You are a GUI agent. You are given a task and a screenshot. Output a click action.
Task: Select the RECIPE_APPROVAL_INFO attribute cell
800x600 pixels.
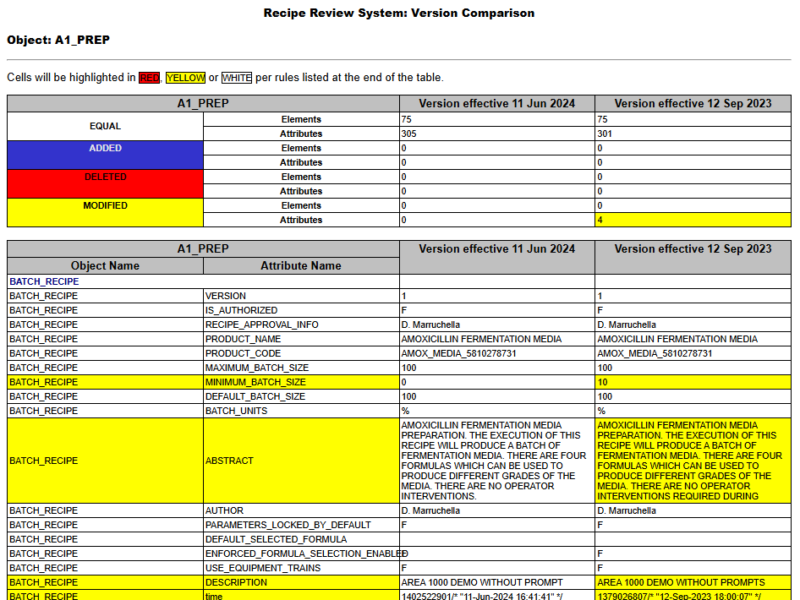point(301,324)
